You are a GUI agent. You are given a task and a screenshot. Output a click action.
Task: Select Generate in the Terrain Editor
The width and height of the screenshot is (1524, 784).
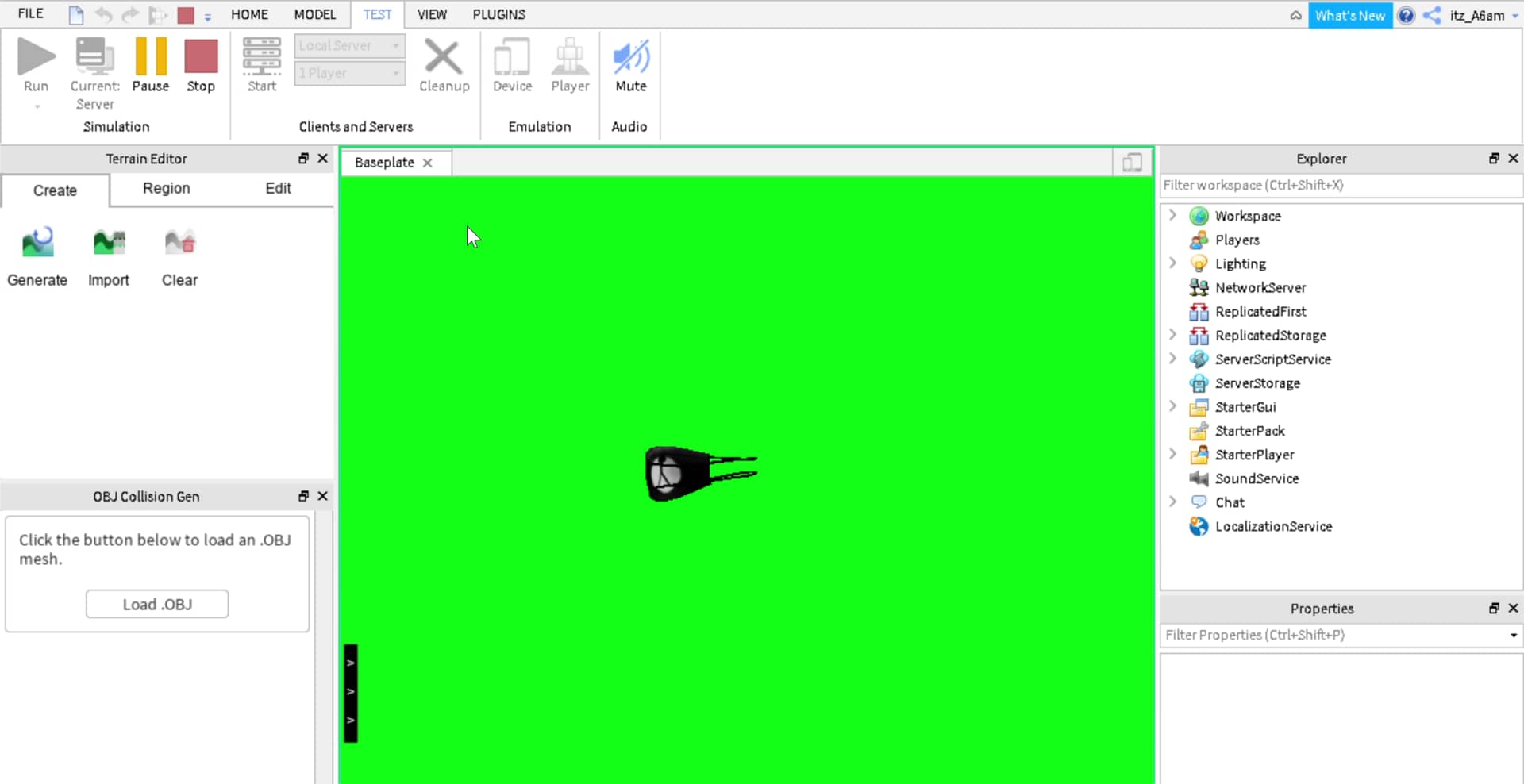[37, 254]
